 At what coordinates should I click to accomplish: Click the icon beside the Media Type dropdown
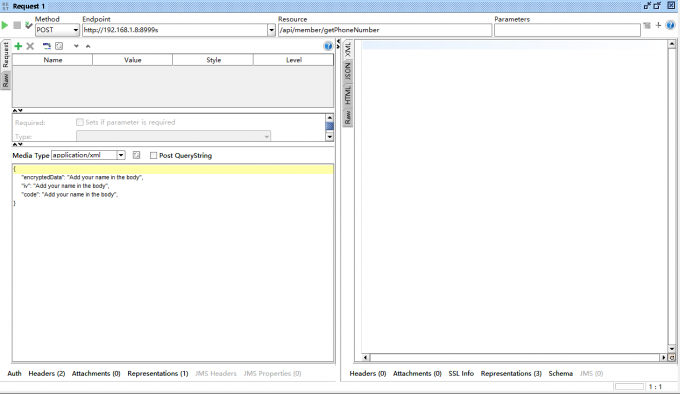coord(136,155)
